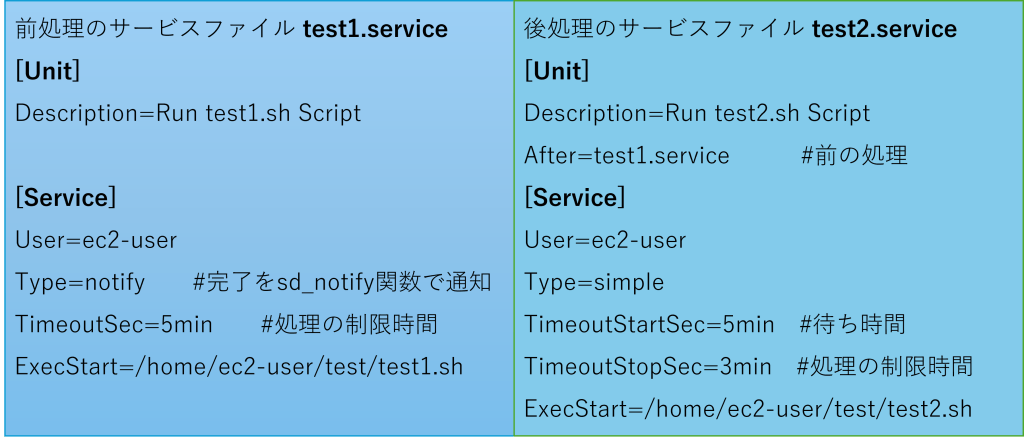Select the Description=Run test1.sh Script line

point(188,113)
